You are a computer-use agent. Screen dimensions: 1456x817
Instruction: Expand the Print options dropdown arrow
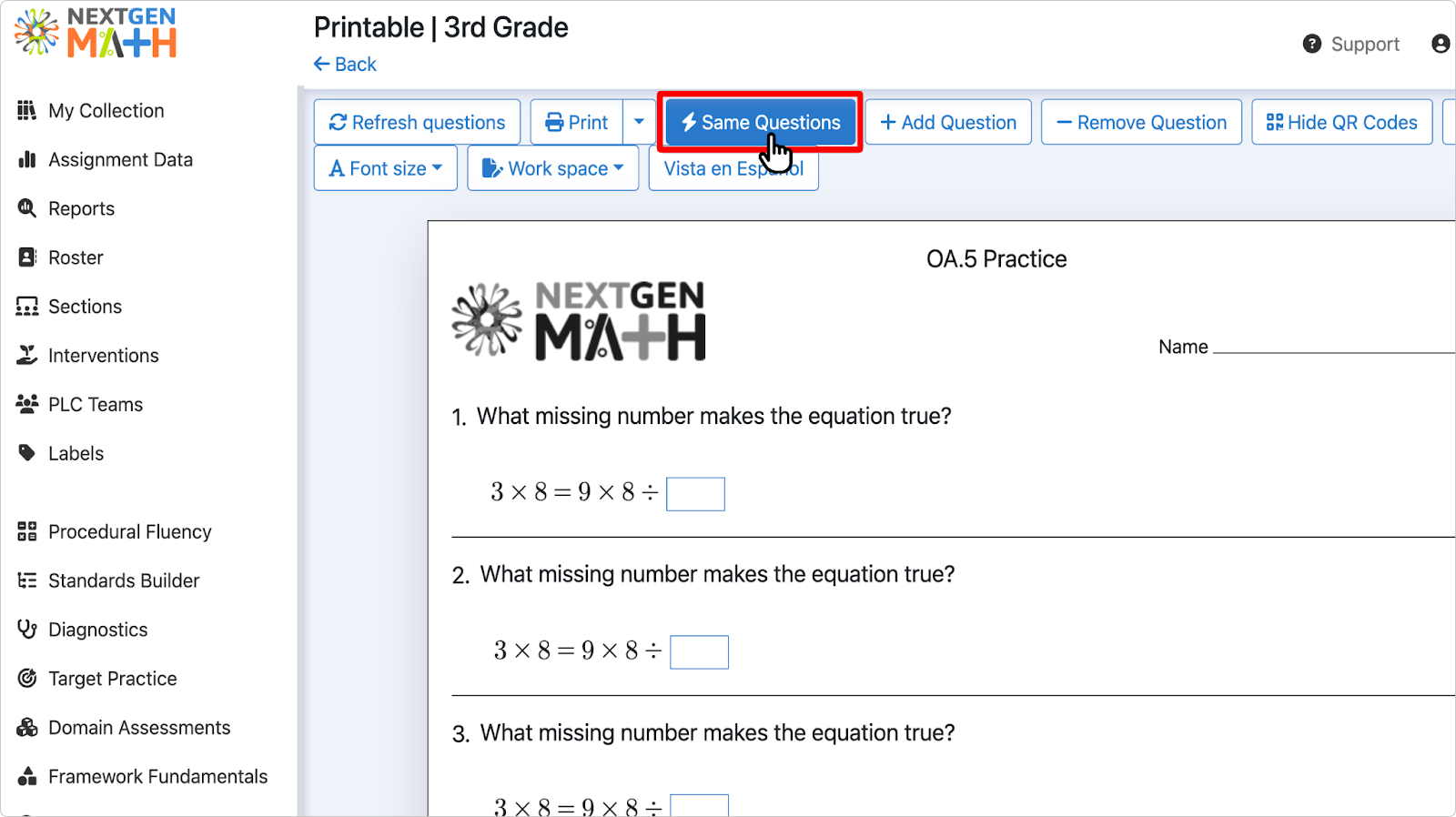coord(639,122)
